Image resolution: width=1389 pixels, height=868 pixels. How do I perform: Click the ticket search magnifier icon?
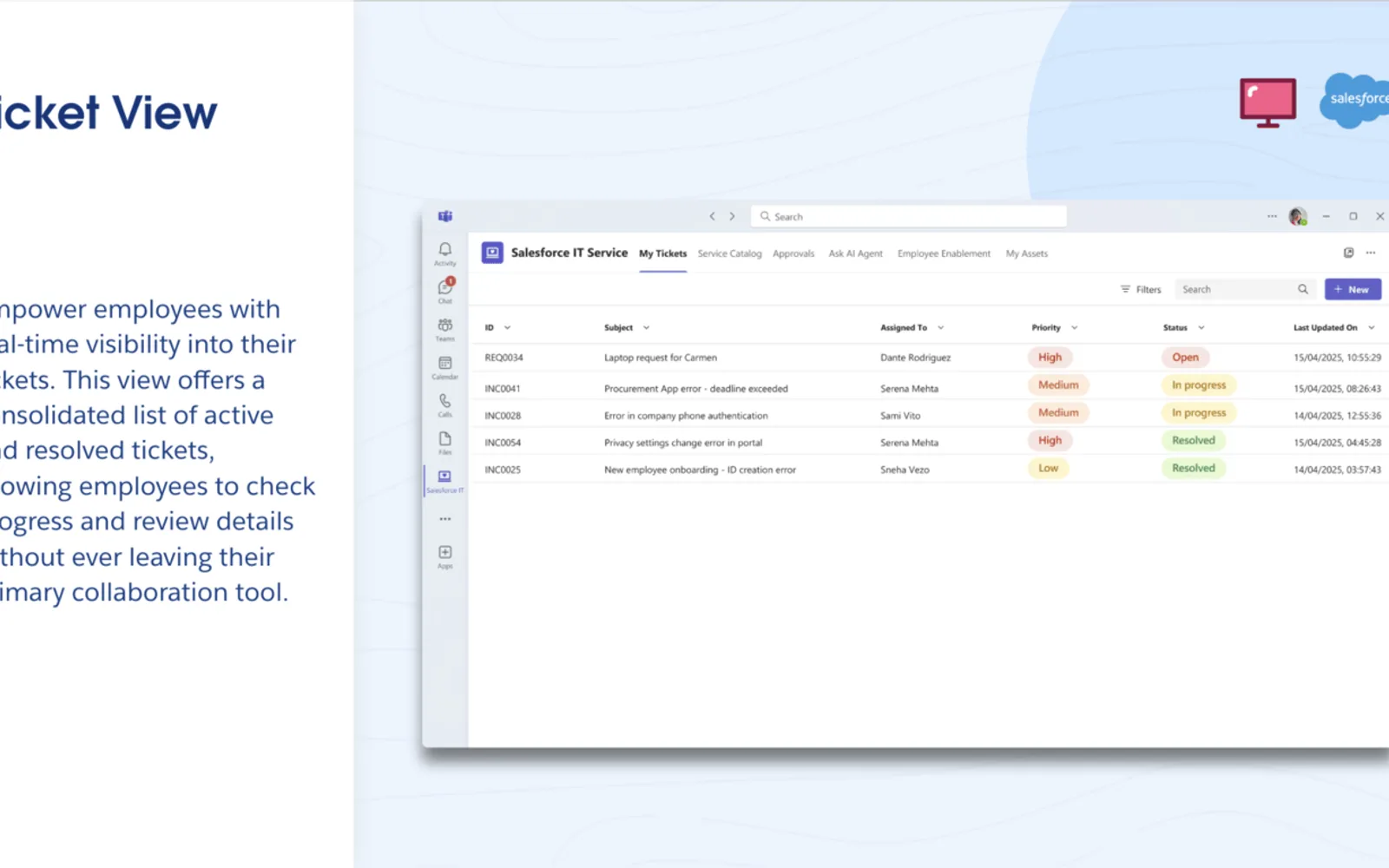tap(1303, 289)
